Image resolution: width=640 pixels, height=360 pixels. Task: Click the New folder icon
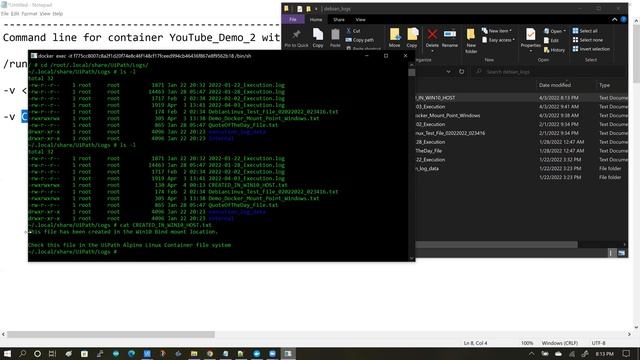point(471,34)
